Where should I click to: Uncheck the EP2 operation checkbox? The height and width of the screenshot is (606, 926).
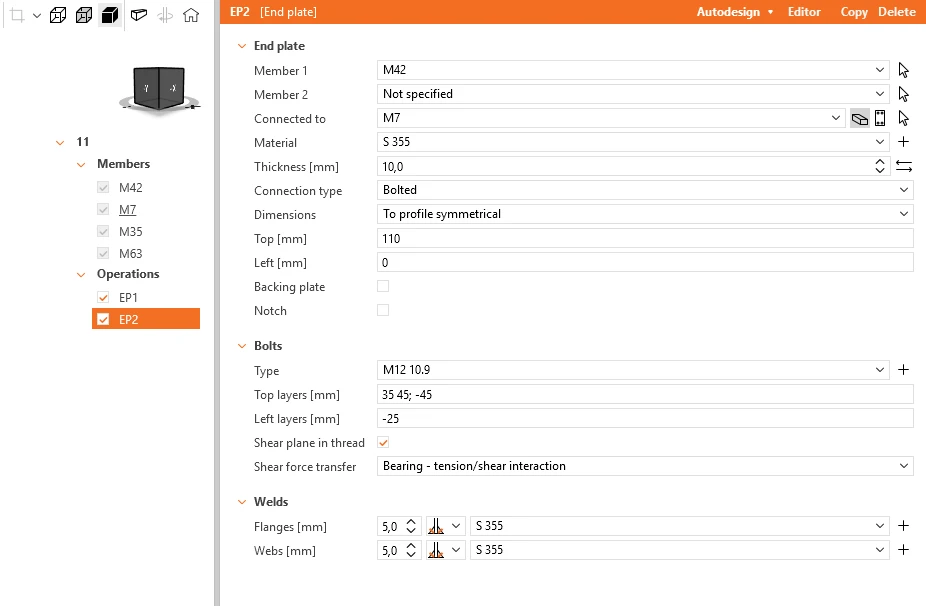pyautogui.click(x=103, y=319)
